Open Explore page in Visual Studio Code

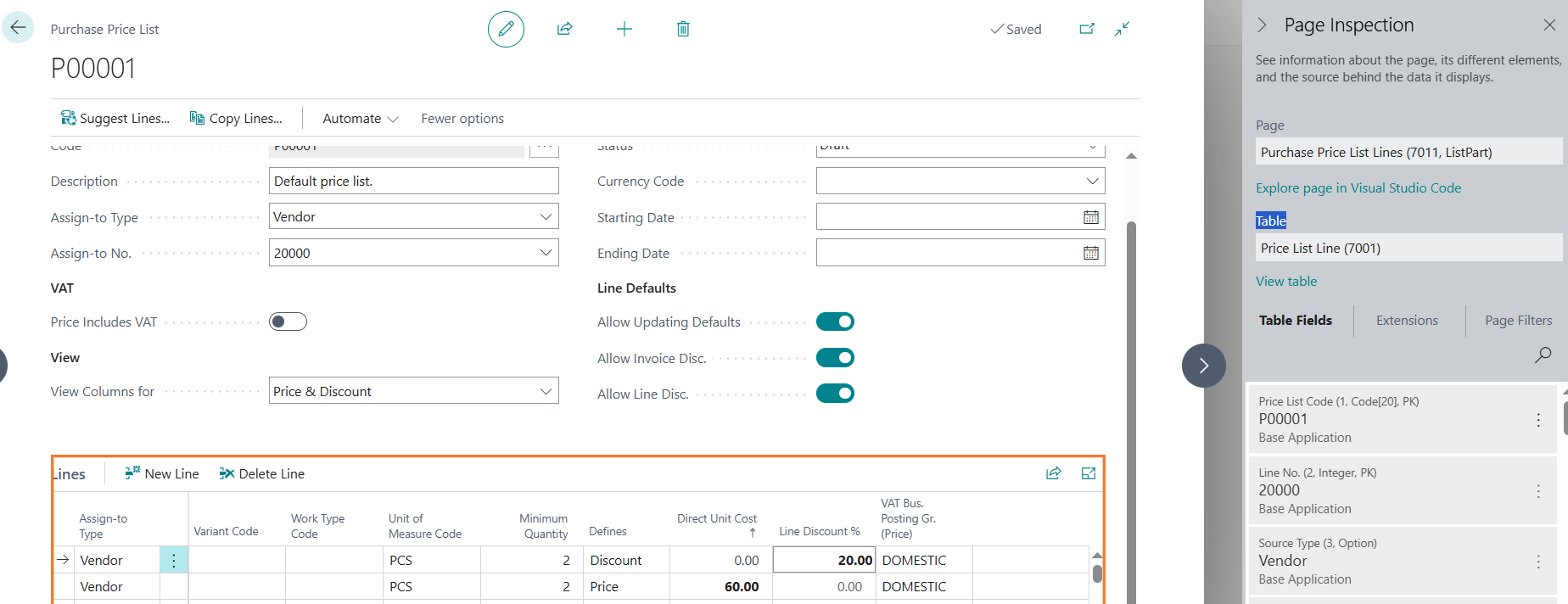[1358, 188]
